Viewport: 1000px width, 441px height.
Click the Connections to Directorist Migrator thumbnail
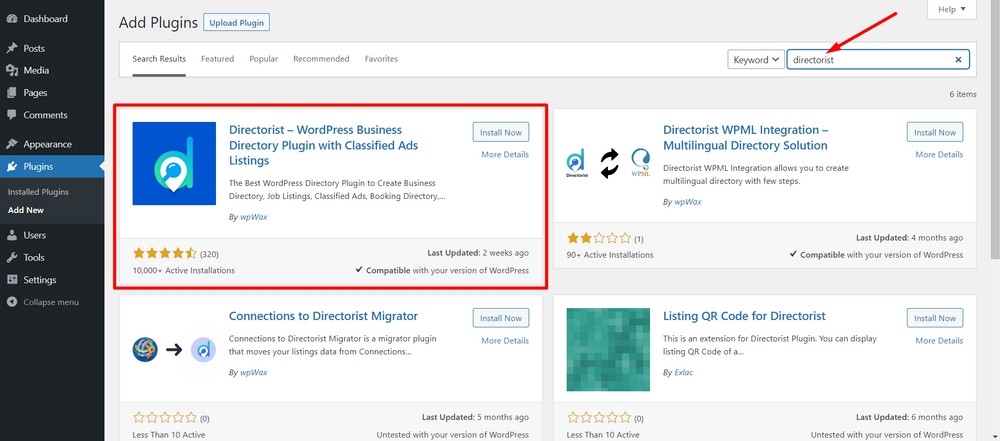coord(174,350)
